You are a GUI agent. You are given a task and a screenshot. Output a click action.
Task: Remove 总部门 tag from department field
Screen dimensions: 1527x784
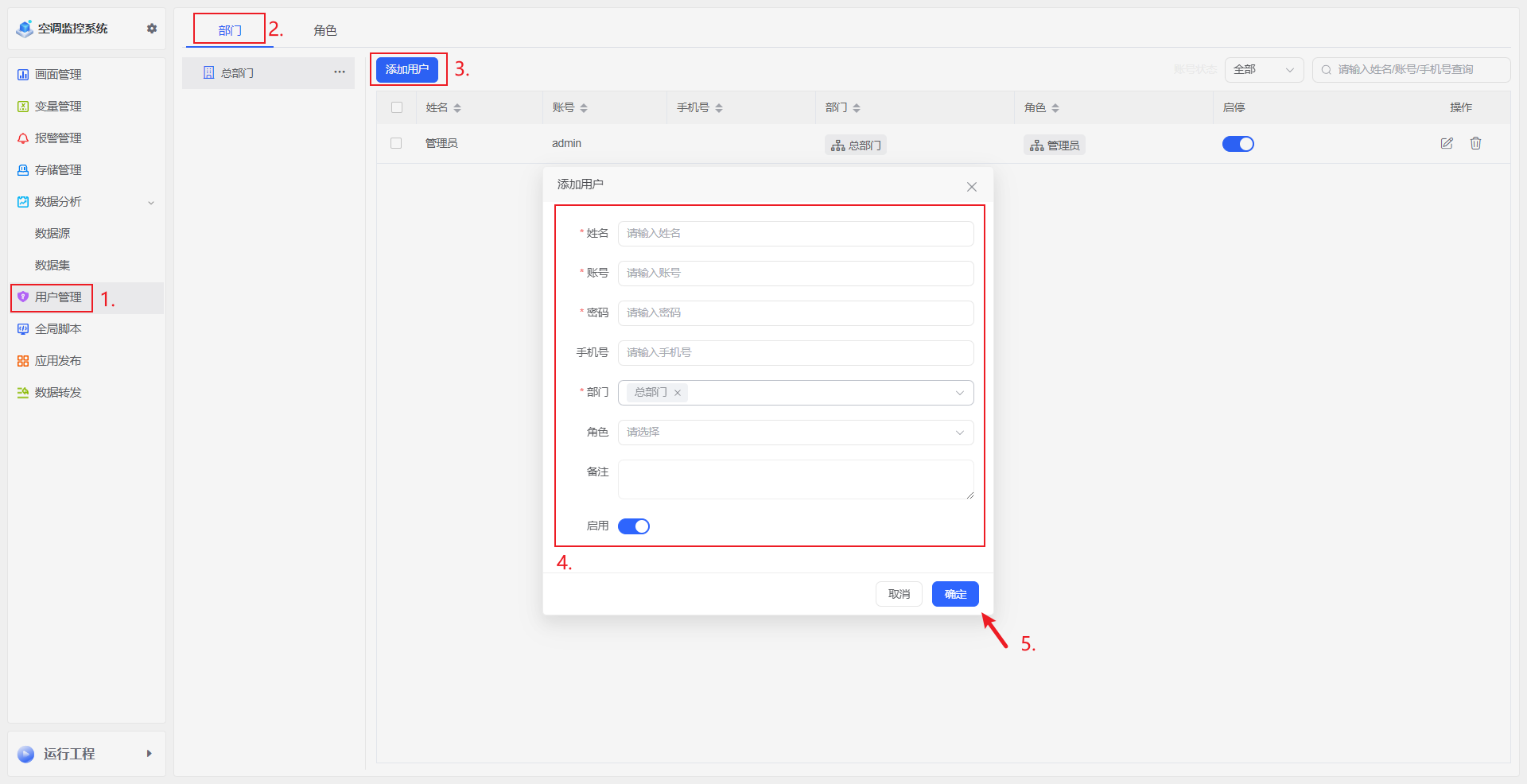point(677,392)
